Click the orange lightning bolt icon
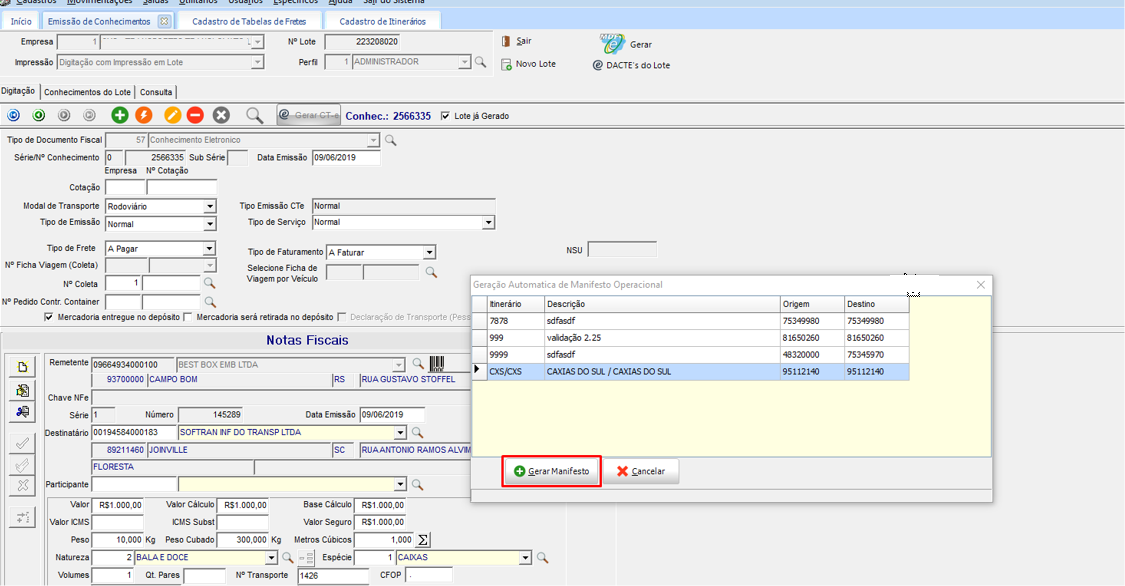 [x=144, y=116]
